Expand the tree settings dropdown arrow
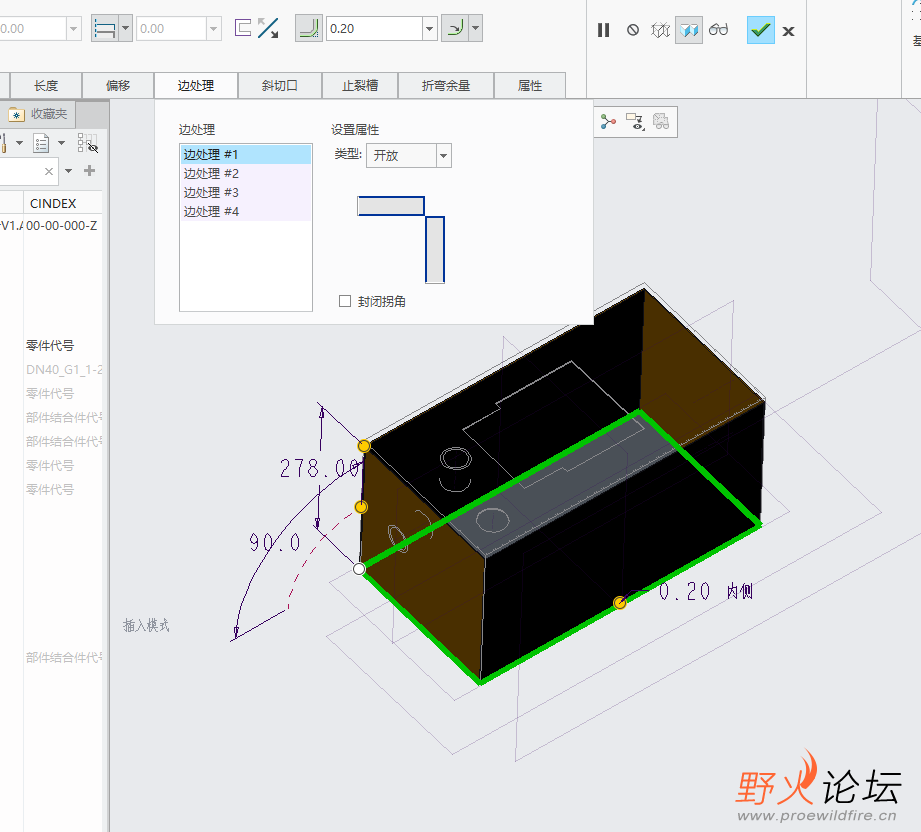 [x=19, y=143]
